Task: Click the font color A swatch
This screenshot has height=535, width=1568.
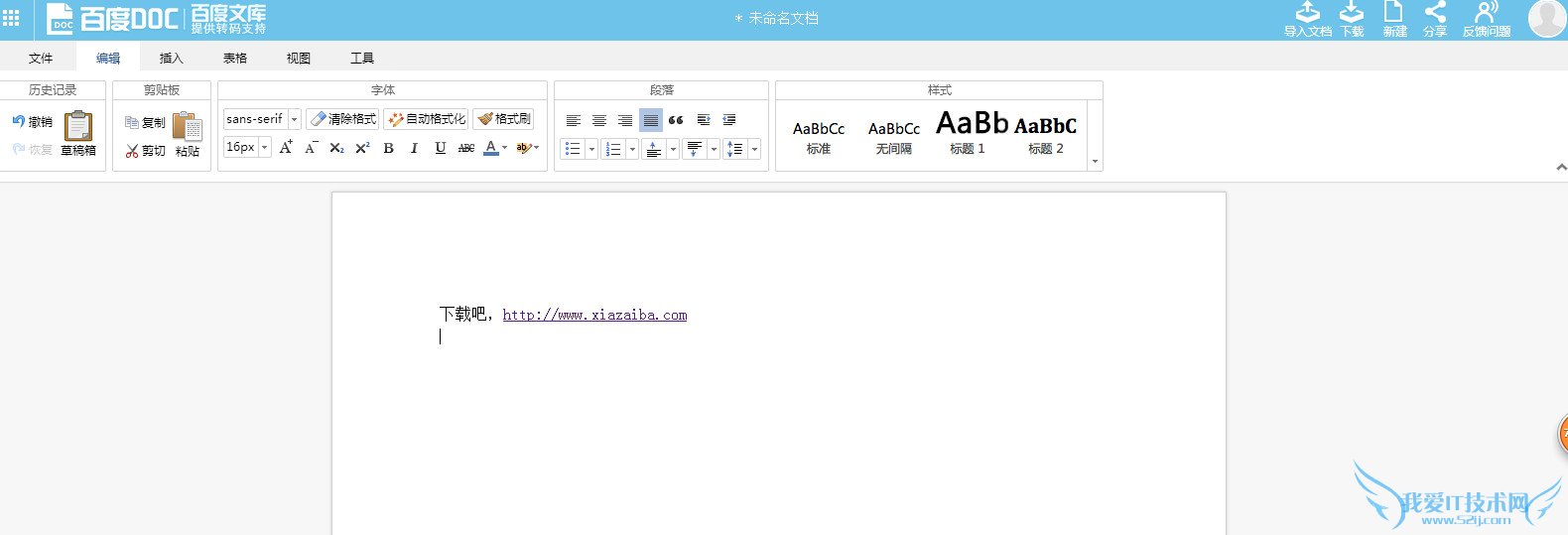Action: (x=490, y=148)
